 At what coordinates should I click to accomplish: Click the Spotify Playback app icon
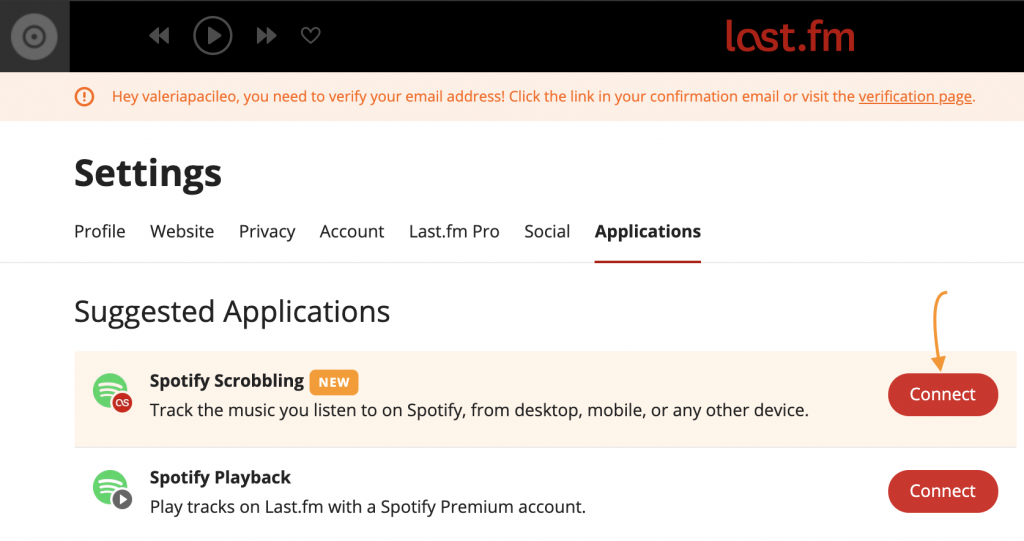112,489
